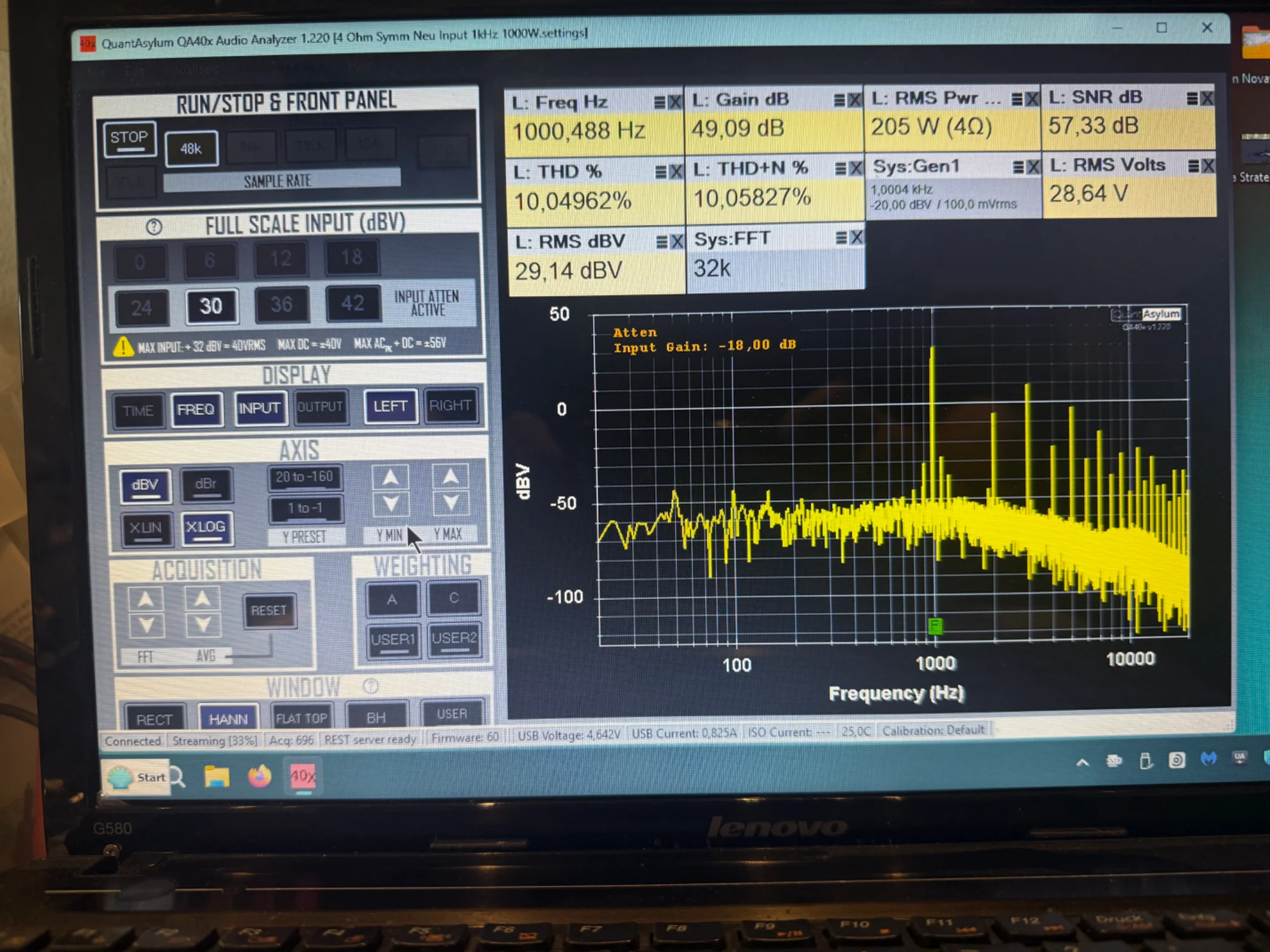
Task: Enable A weighting
Action: pos(392,600)
